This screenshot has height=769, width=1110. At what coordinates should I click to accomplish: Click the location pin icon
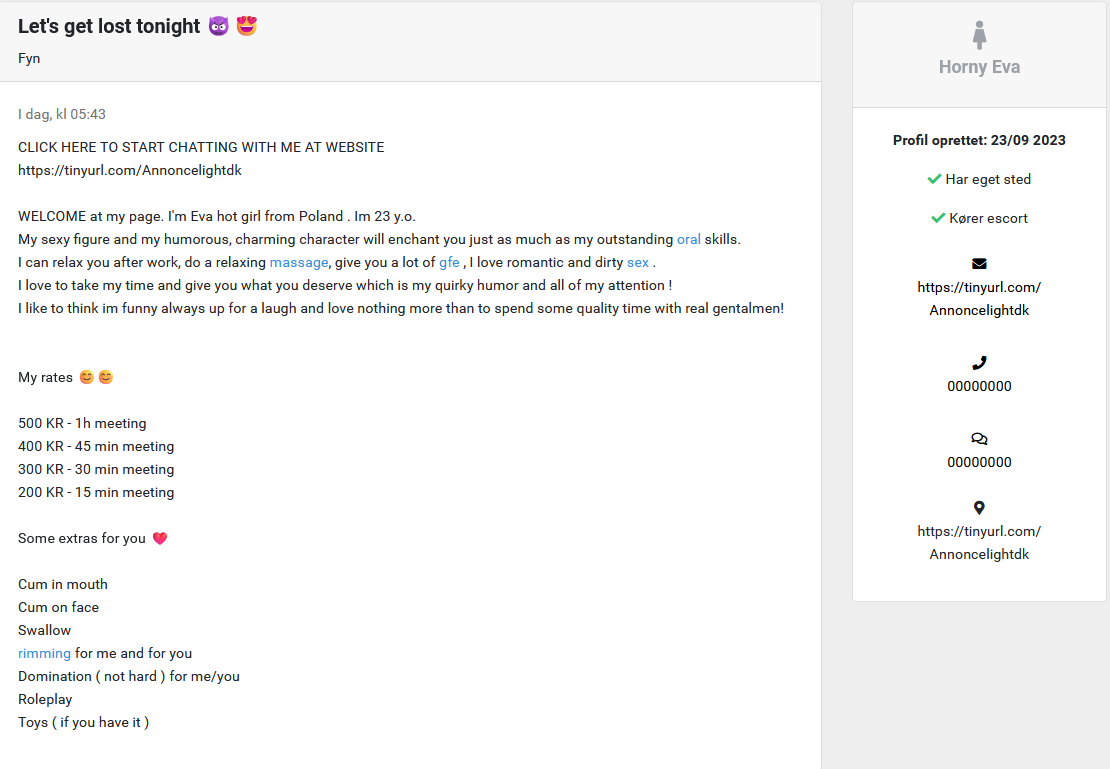[979, 508]
